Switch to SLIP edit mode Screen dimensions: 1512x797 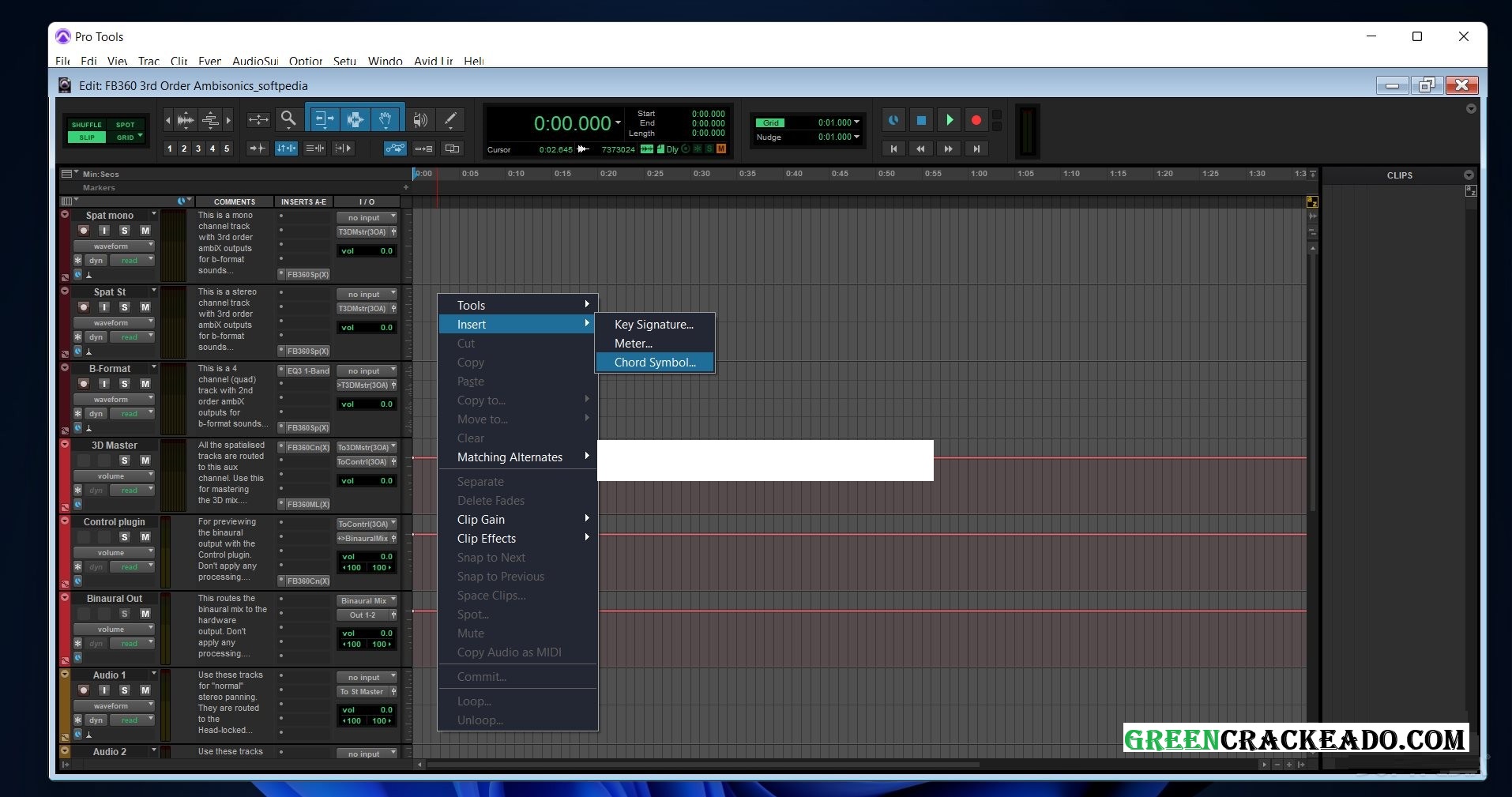click(85, 137)
